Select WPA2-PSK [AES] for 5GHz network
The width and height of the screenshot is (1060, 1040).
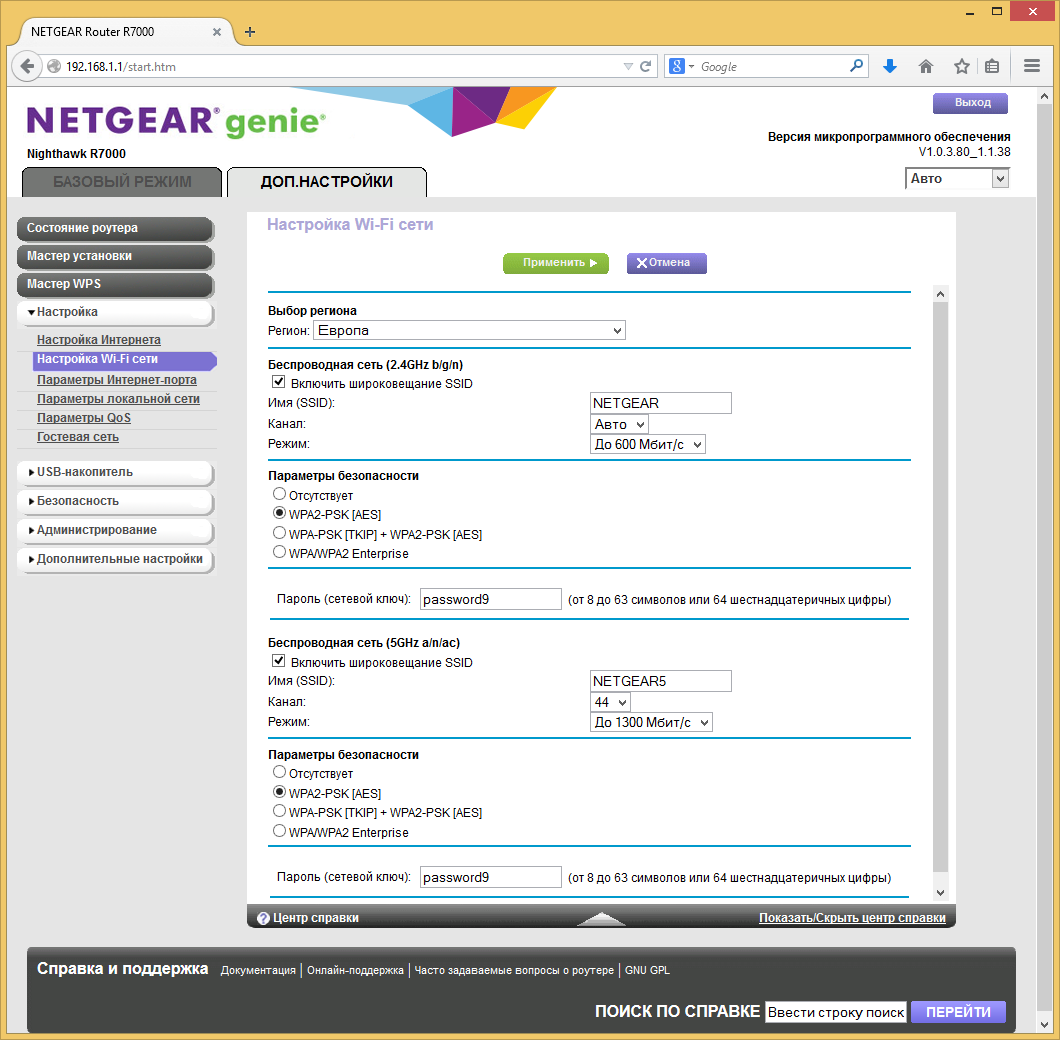[x=279, y=791]
